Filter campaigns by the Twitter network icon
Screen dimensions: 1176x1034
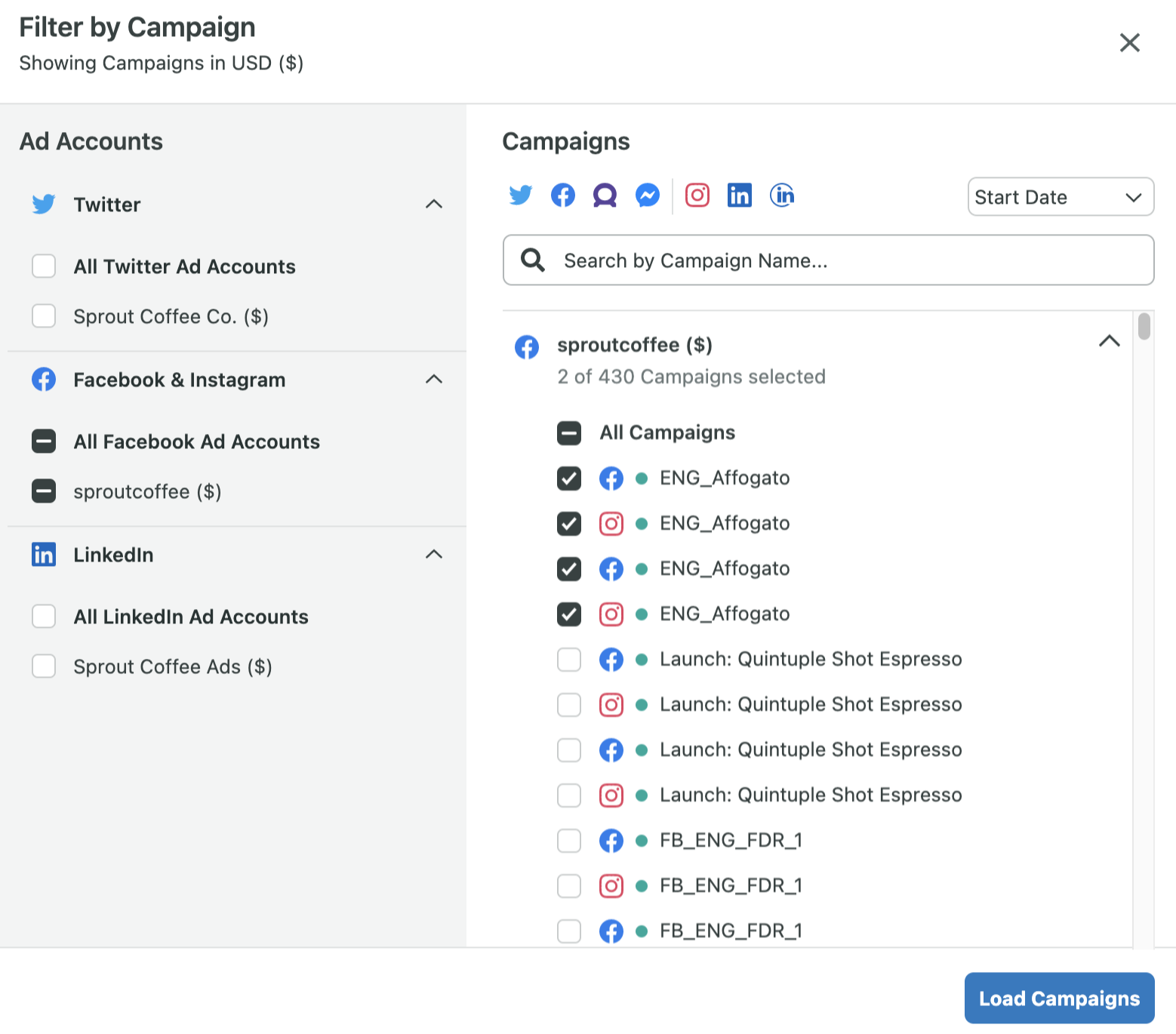coord(521,195)
